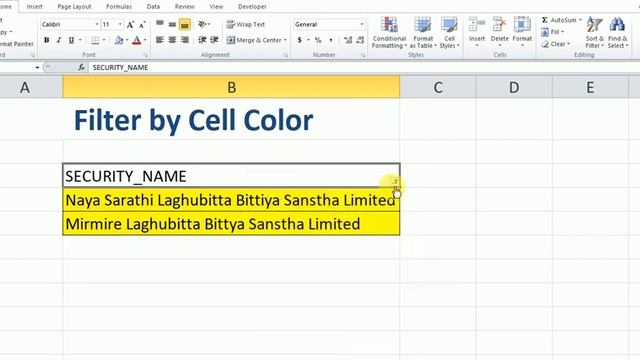
Task: Open the Format cells menu
Action: (522, 32)
